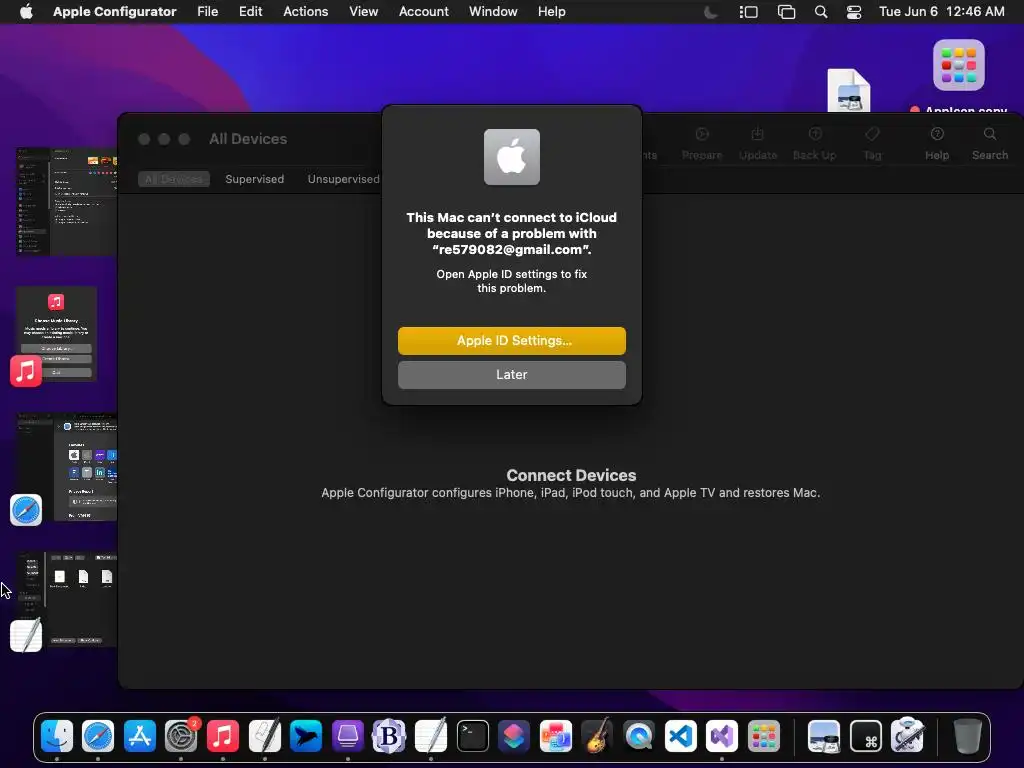Image resolution: width=1024 pixels, height=768 pixels.
Task: Open Spotlight search in menu bar
Action: (x=821, y=12)
